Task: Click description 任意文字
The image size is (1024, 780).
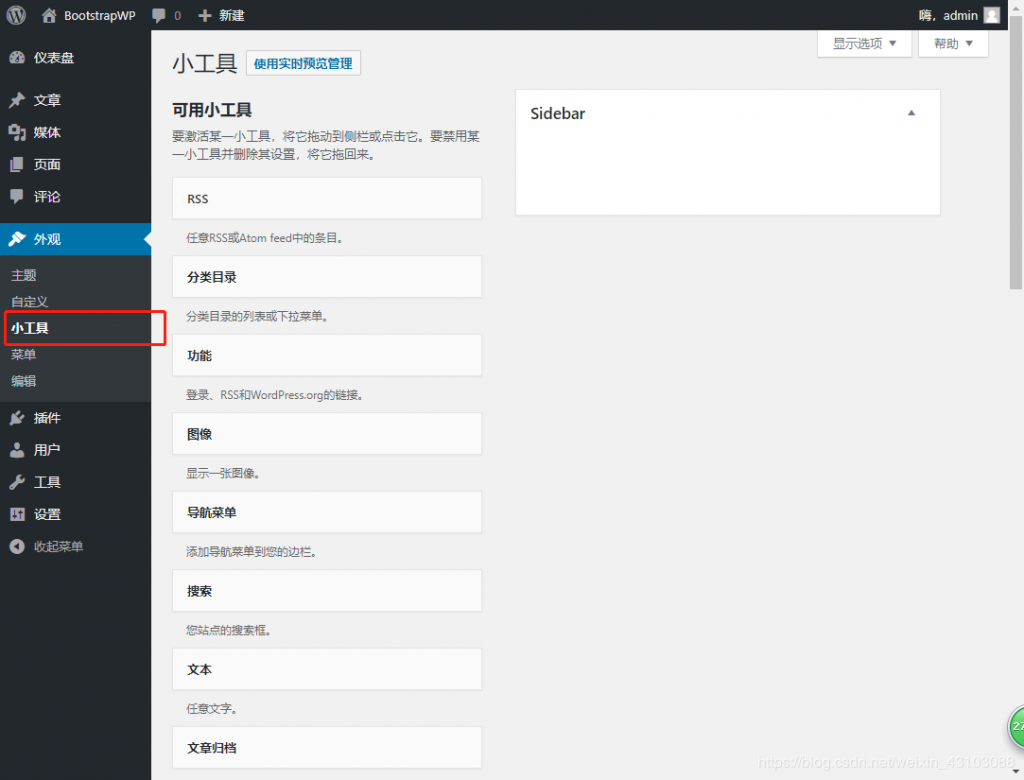Action: point(211,708)
